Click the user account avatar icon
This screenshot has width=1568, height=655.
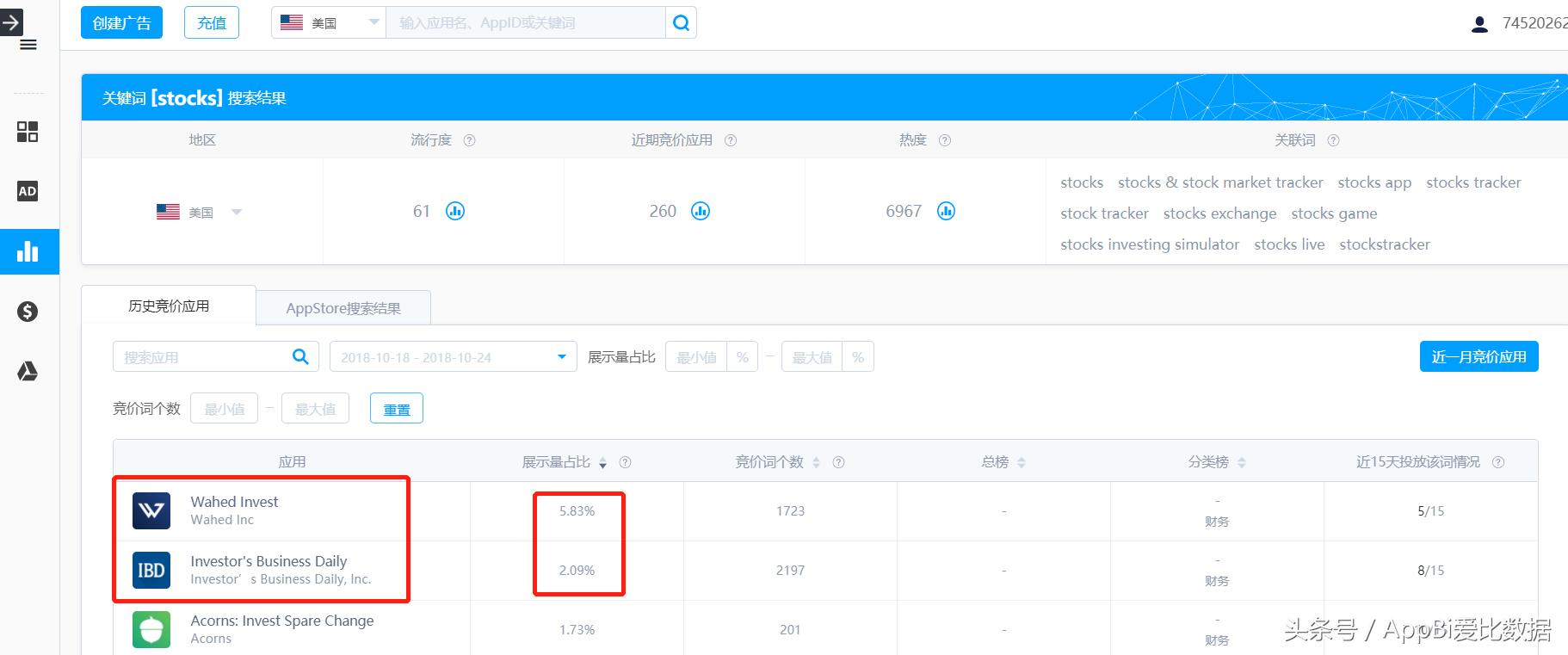coord(1479,24)
